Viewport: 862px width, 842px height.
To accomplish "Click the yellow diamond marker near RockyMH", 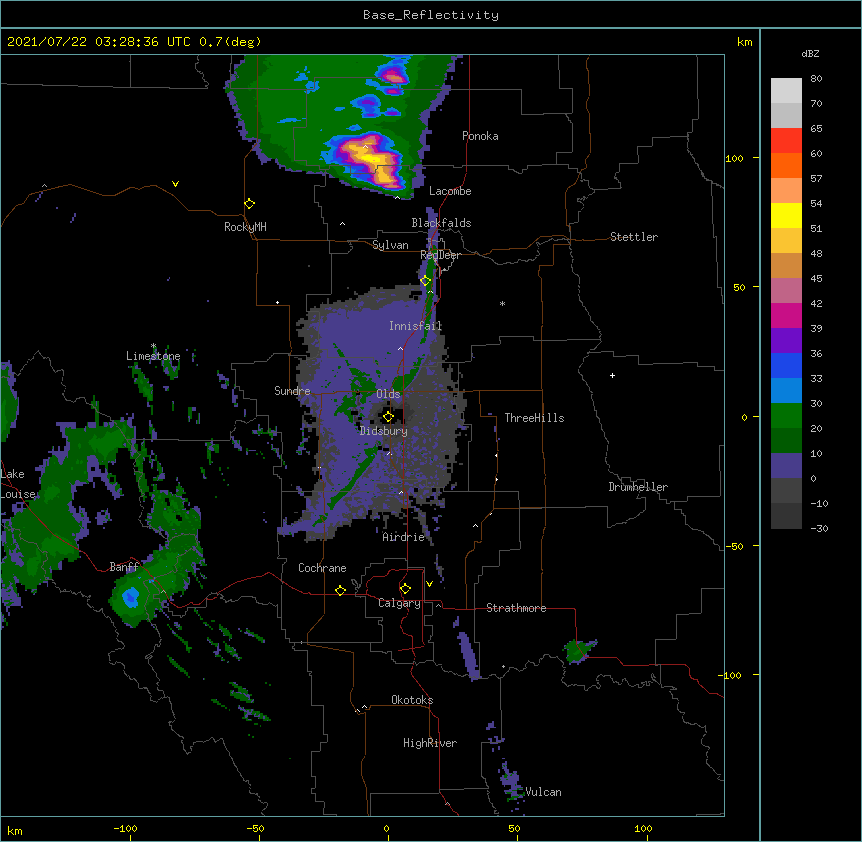I will click(250, 204).
